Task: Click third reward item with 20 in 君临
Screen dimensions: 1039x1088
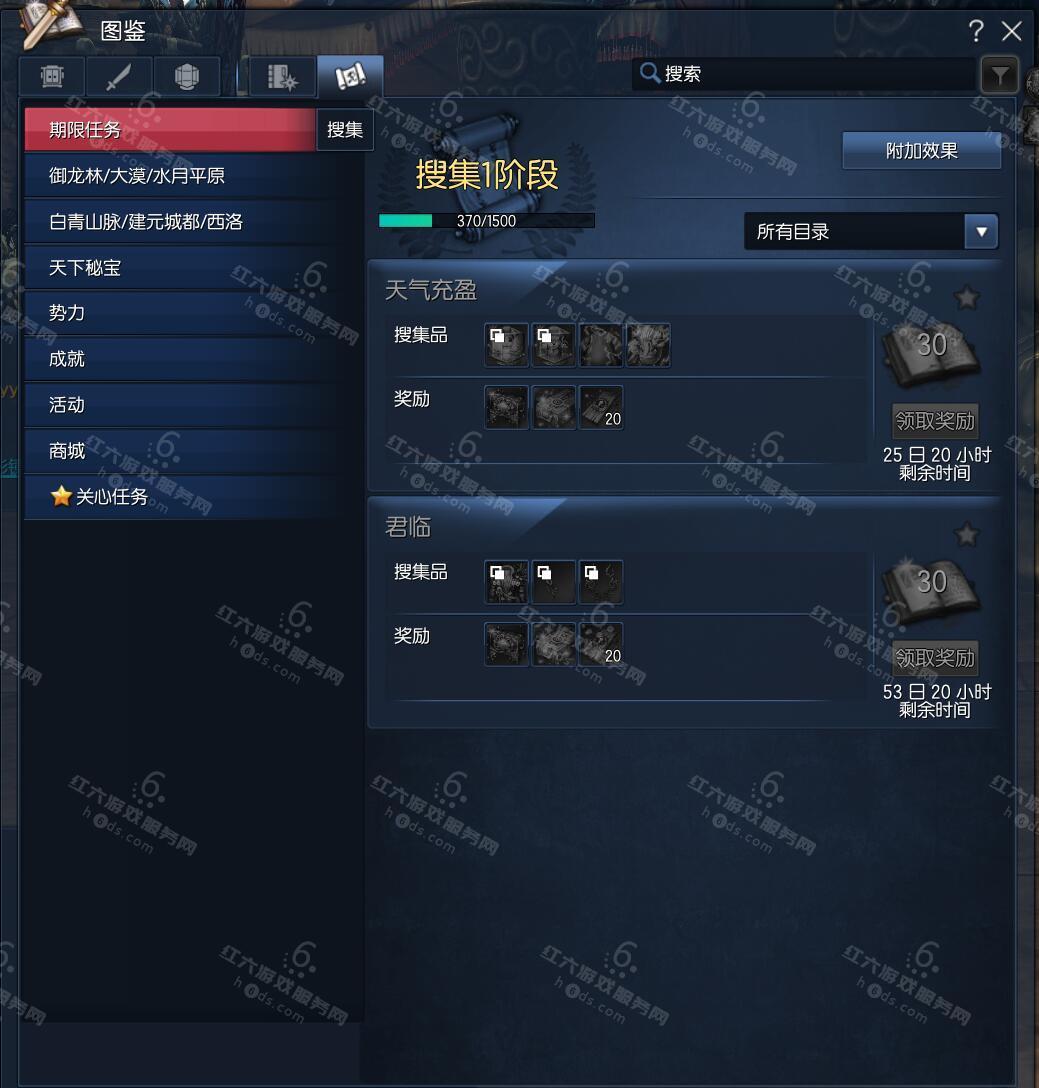Action: pos(601,644)
